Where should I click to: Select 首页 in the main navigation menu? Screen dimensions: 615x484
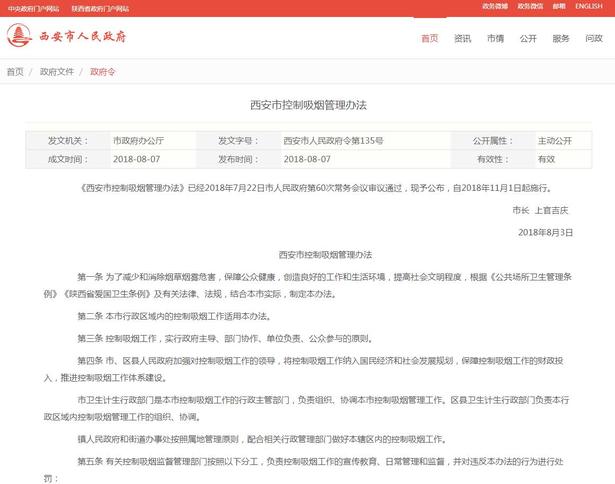[x=429, y=39]
